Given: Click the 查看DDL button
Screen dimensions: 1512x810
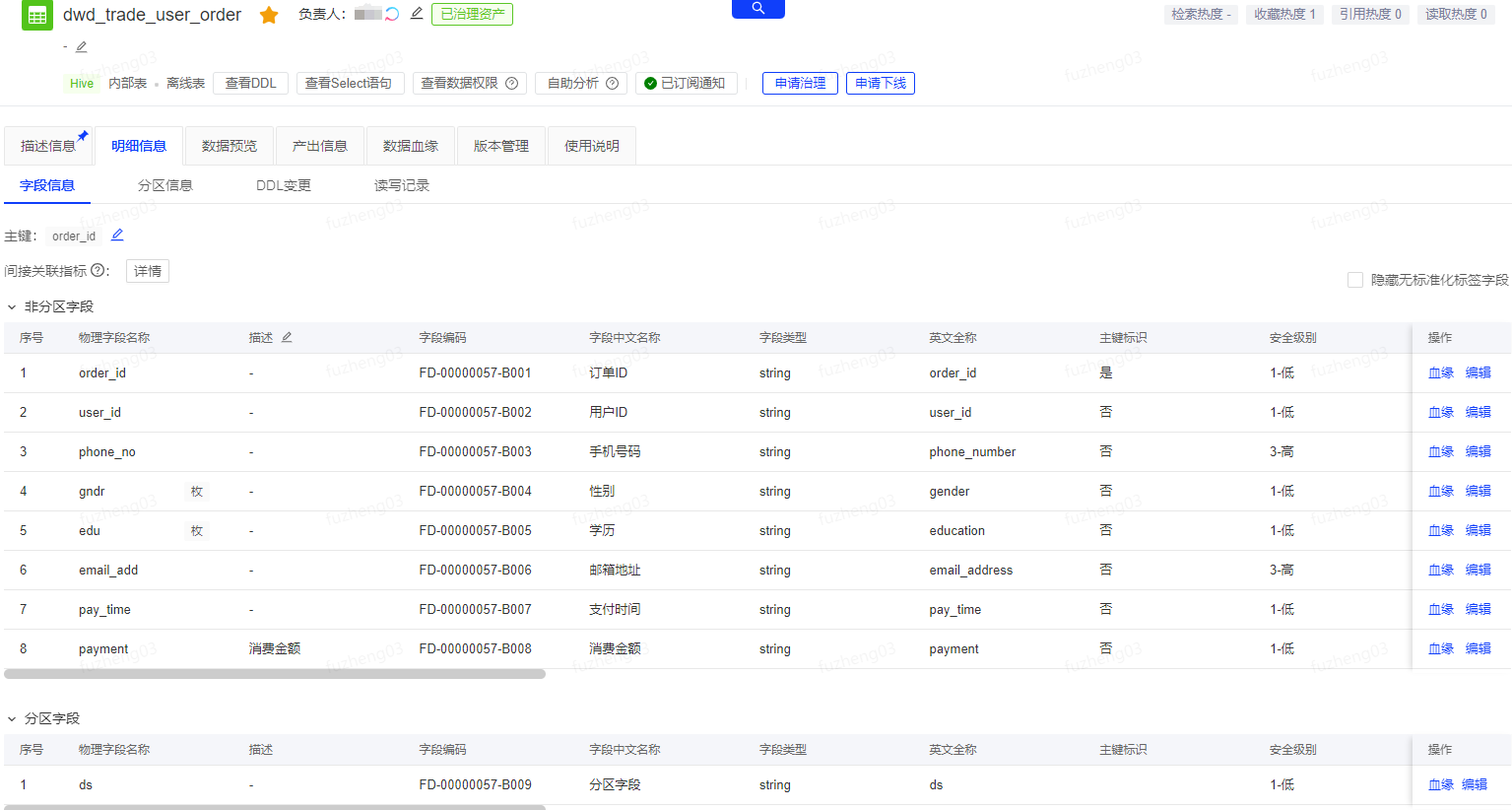Looking at the screenshot, I should point(251,83).
